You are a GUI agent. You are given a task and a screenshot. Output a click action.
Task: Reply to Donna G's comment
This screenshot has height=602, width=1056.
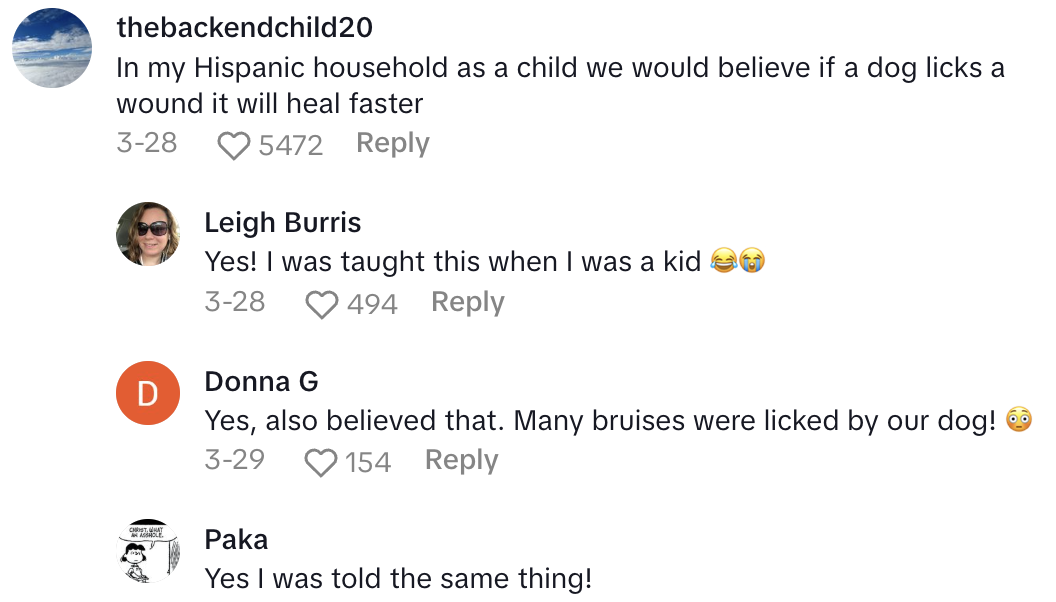(461, 460)
